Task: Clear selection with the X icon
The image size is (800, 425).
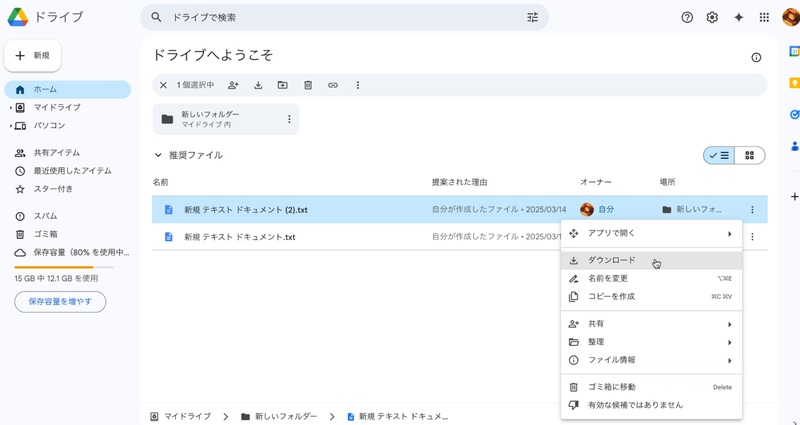Action: (x=163, y=85)
